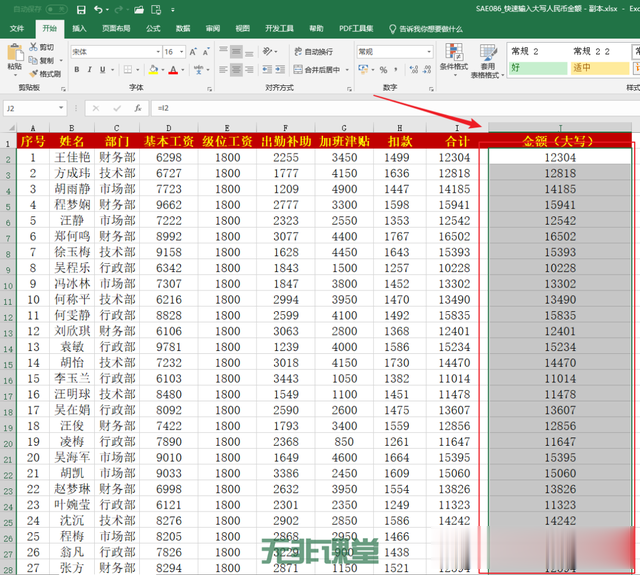Click the Increase Decimal icon

(414, 70)
